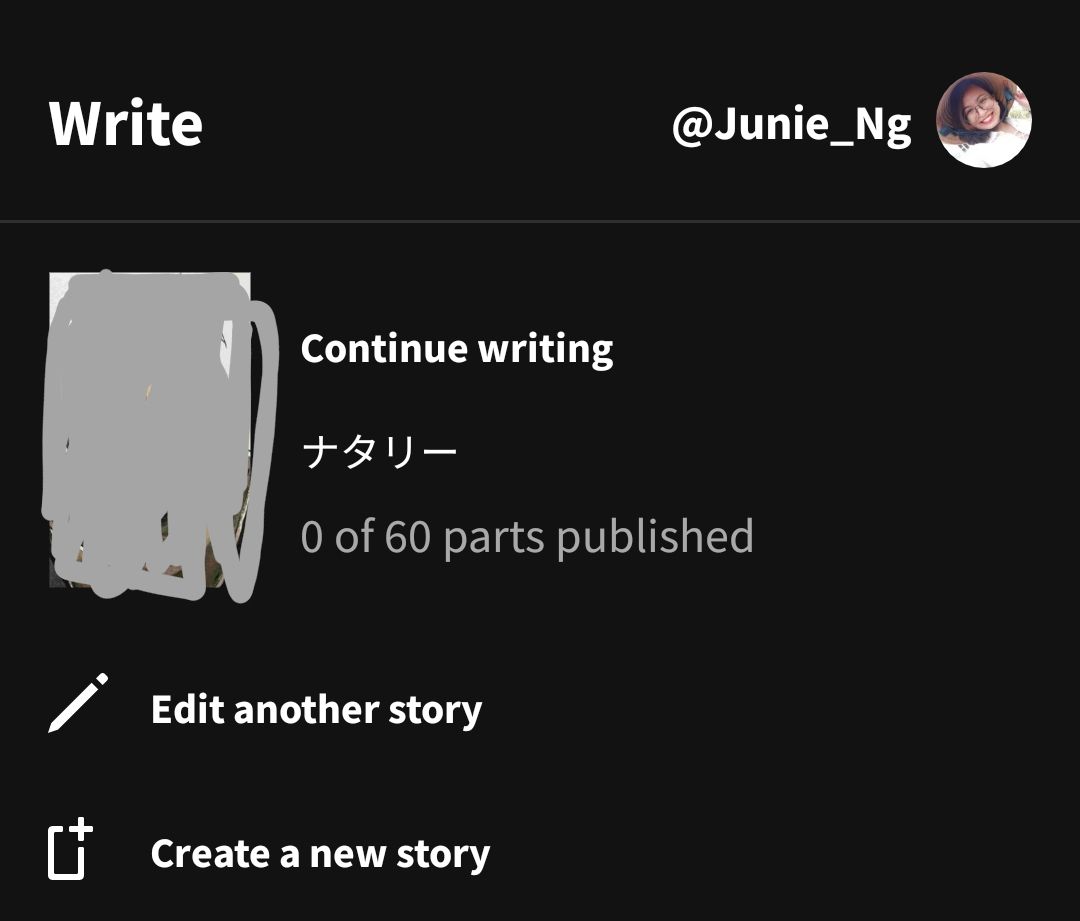Open the profile avatar picture

tap(984, 120)
